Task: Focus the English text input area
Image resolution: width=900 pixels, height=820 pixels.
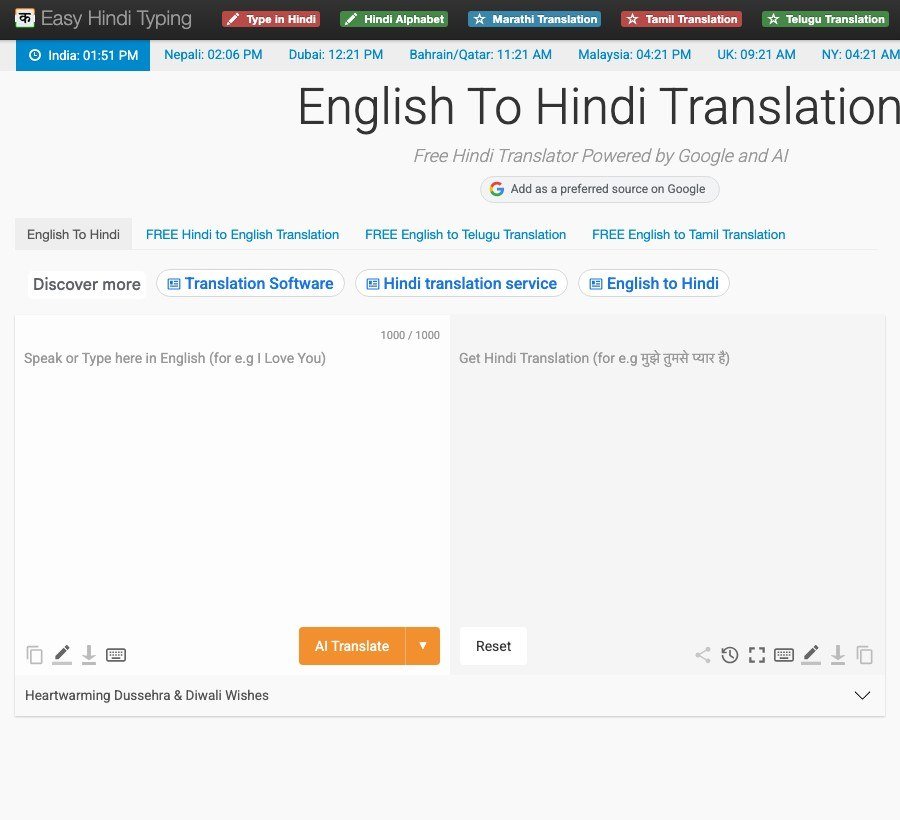Action: [232, 482]
